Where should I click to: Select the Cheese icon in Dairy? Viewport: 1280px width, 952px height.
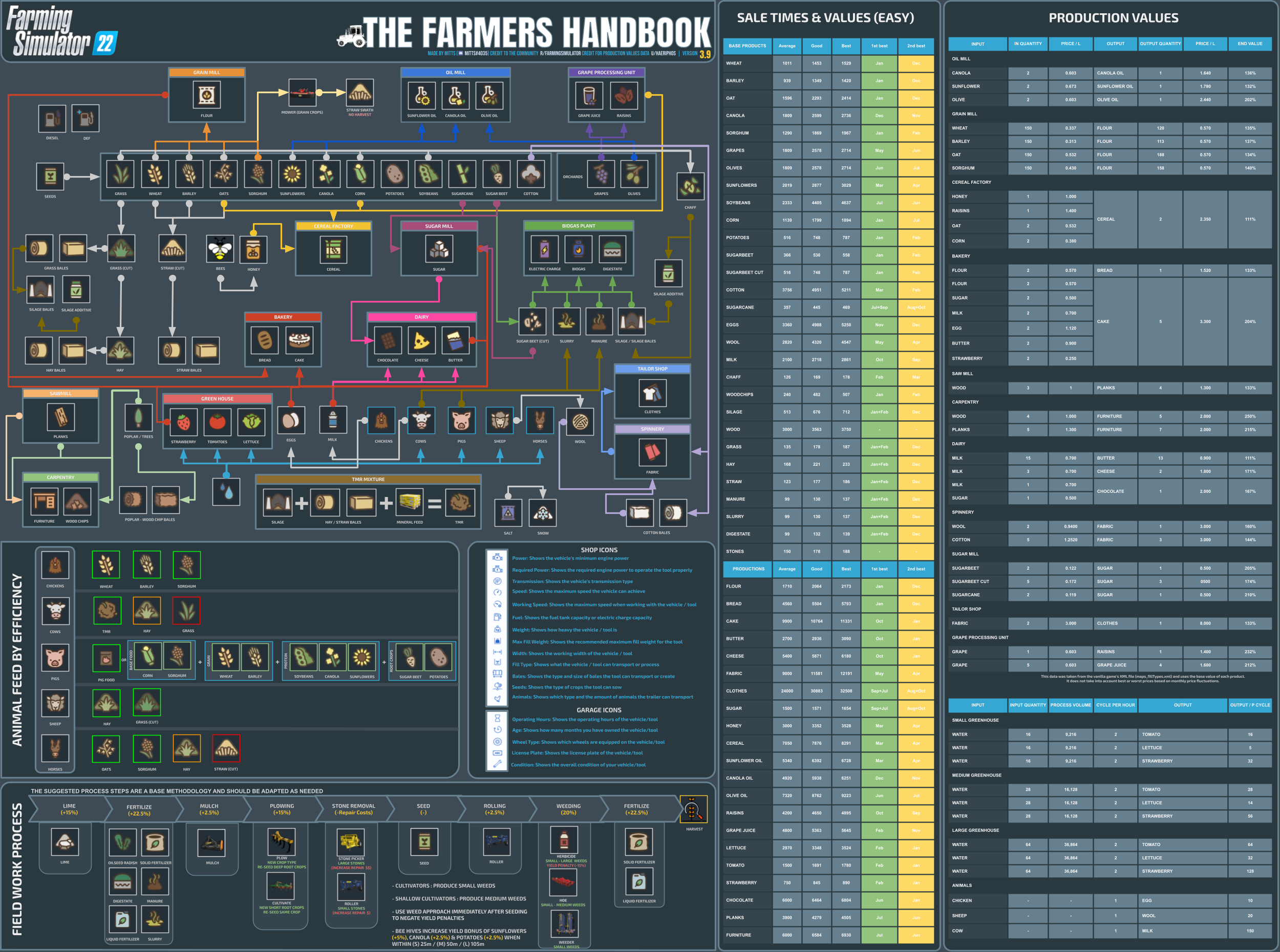click(421, 340)
